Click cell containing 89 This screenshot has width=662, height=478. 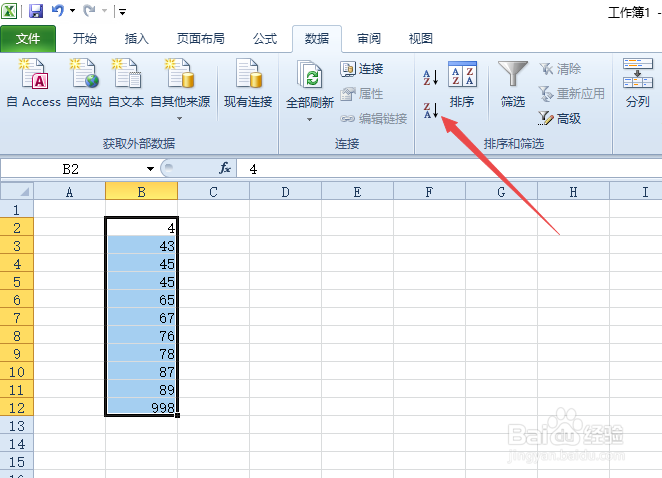pyautogui.click(x=141, y=390)
